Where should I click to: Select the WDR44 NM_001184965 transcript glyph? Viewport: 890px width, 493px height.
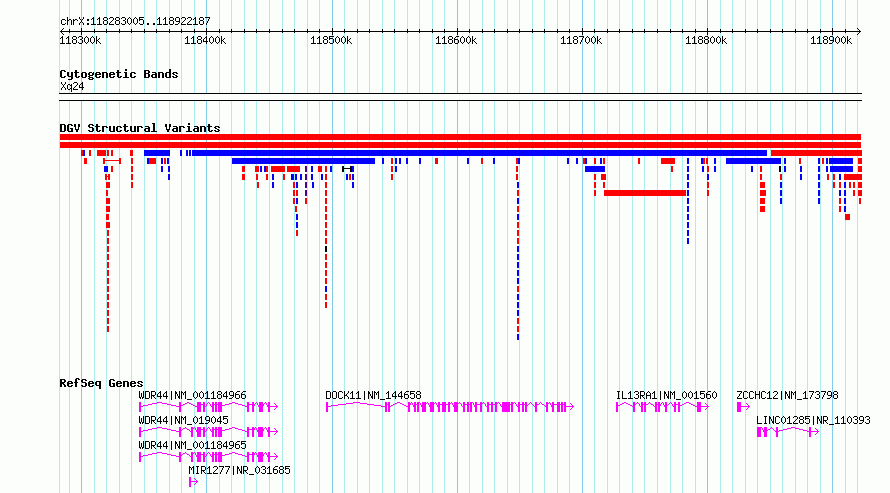[x=208, y=457]
